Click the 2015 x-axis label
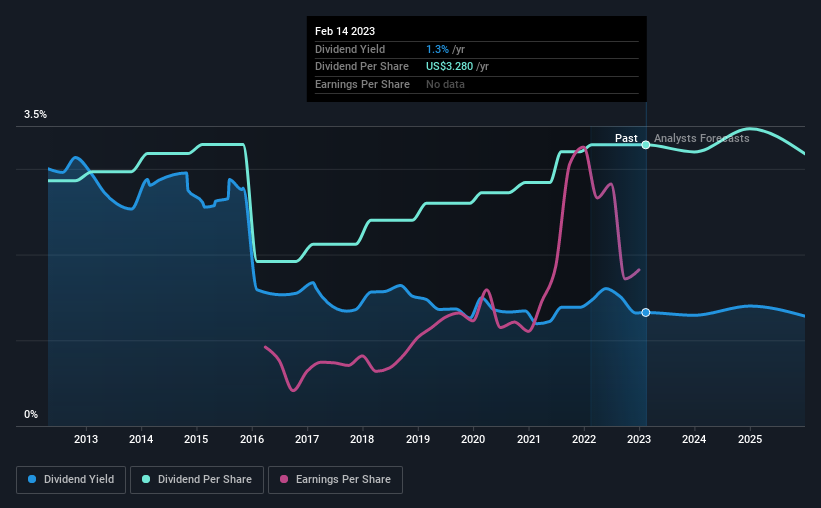Screen dimensions: 821x508 pyautogui.click(x=196, y=439)
